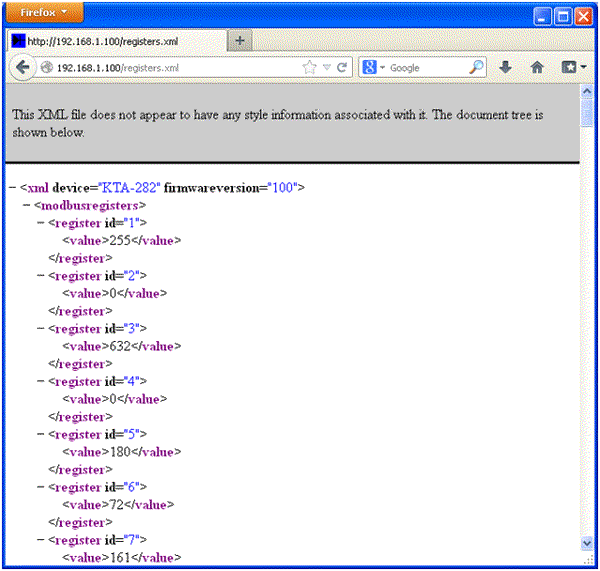The image size is (600, 571).
Task: Collapse the modbusregisters node
Action: [x=26, y=205]
